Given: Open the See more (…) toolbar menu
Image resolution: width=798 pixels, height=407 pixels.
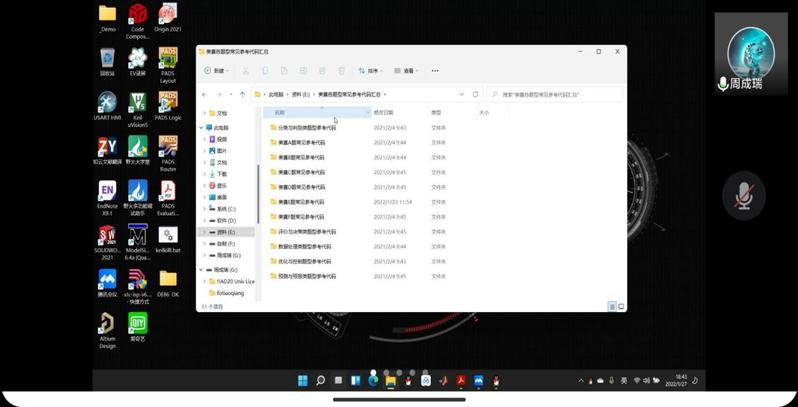Looking at the screenshot, I should coord(435,71).
